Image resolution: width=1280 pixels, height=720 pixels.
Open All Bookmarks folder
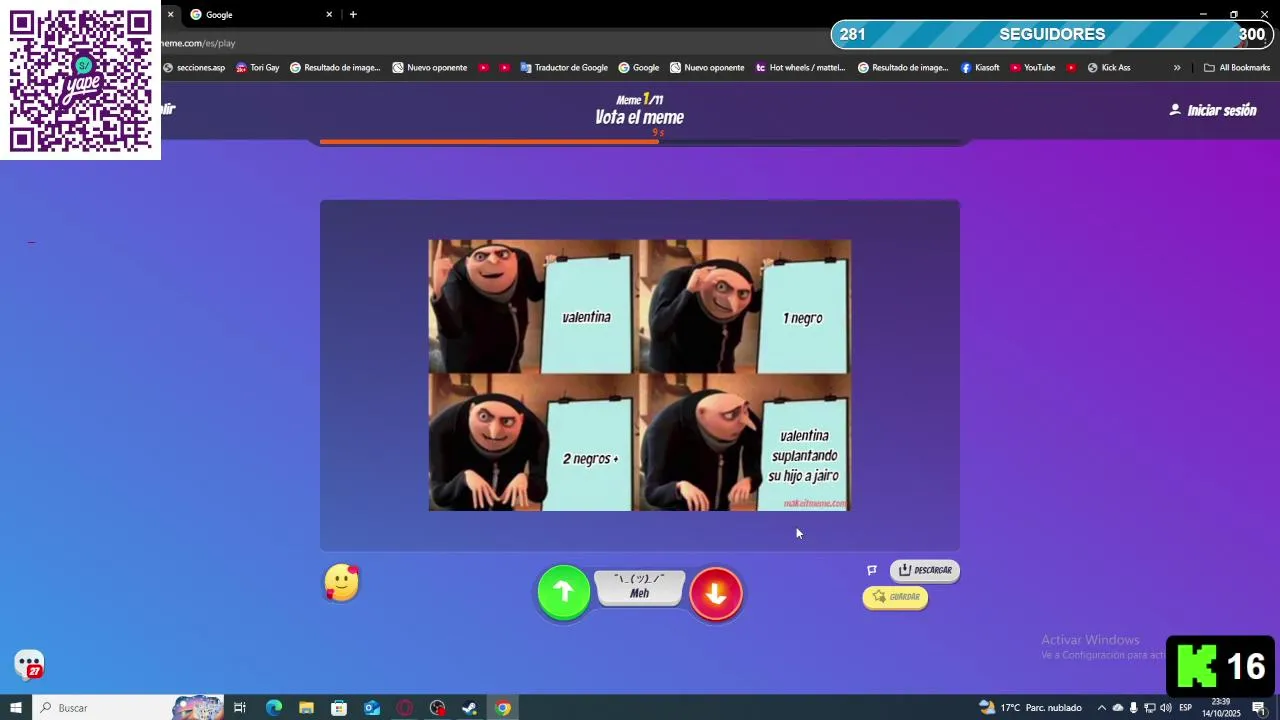point(1237,68)
